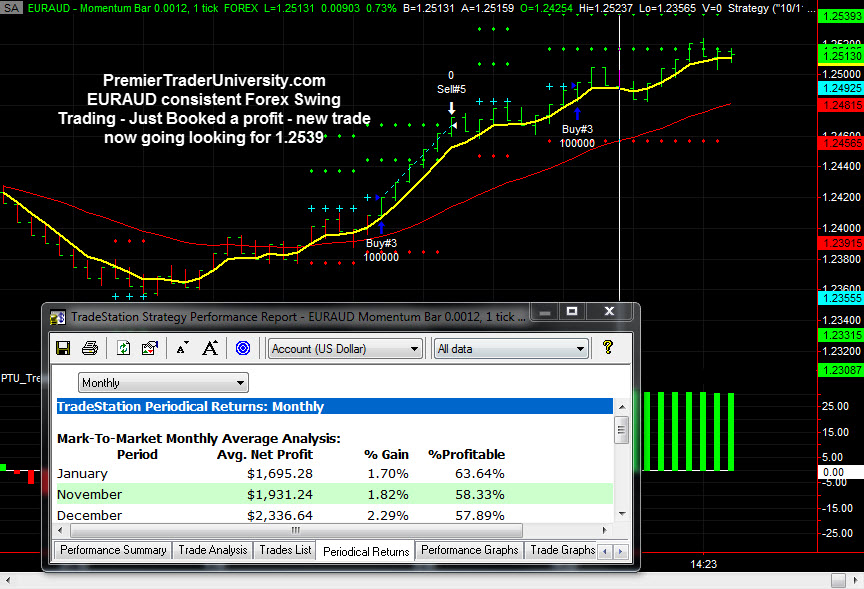Click the report horizontal scrollbar right arrow
The width and height of the screenshot is (864, 589).
(x=605, y=530)
